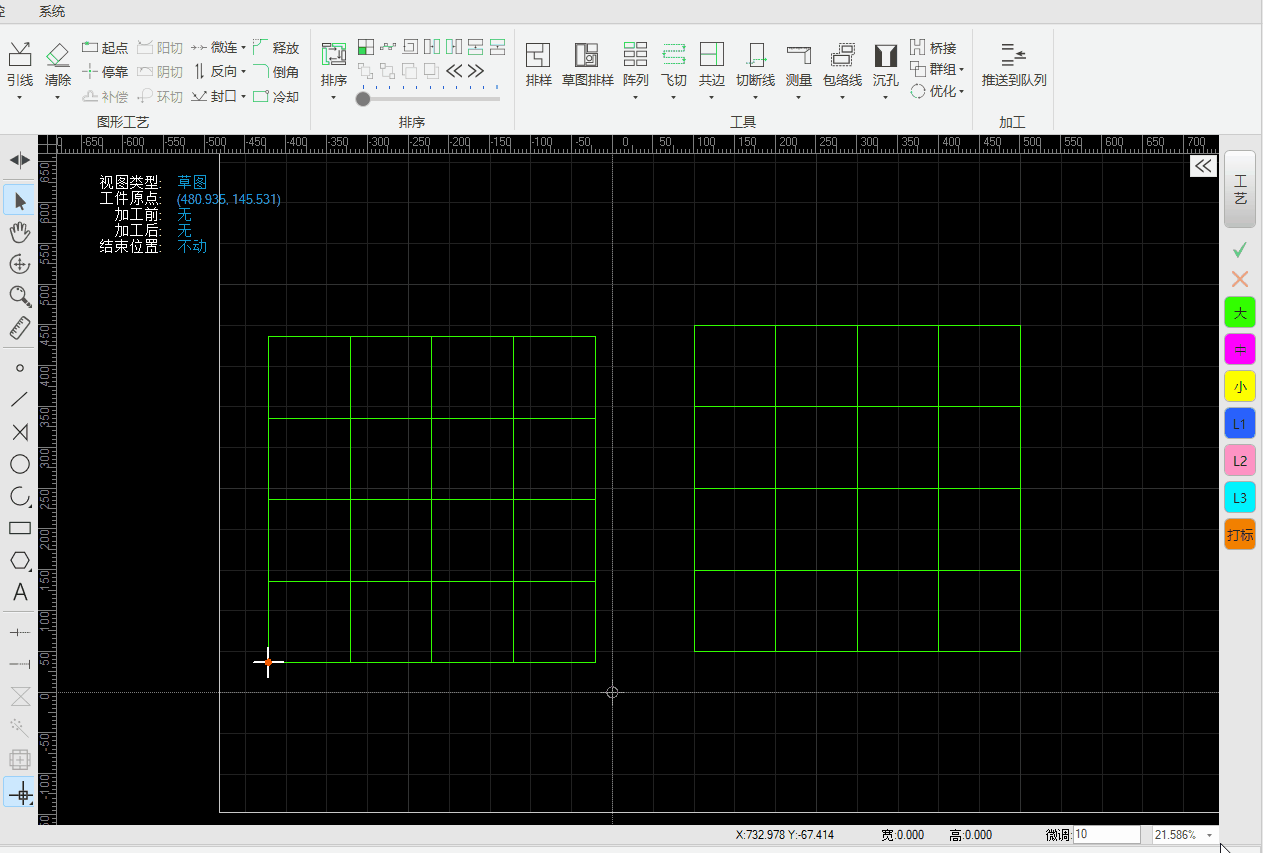Click the status bar X Y coordinates readout
The image size is (1263, 853).
pos(785,835)
